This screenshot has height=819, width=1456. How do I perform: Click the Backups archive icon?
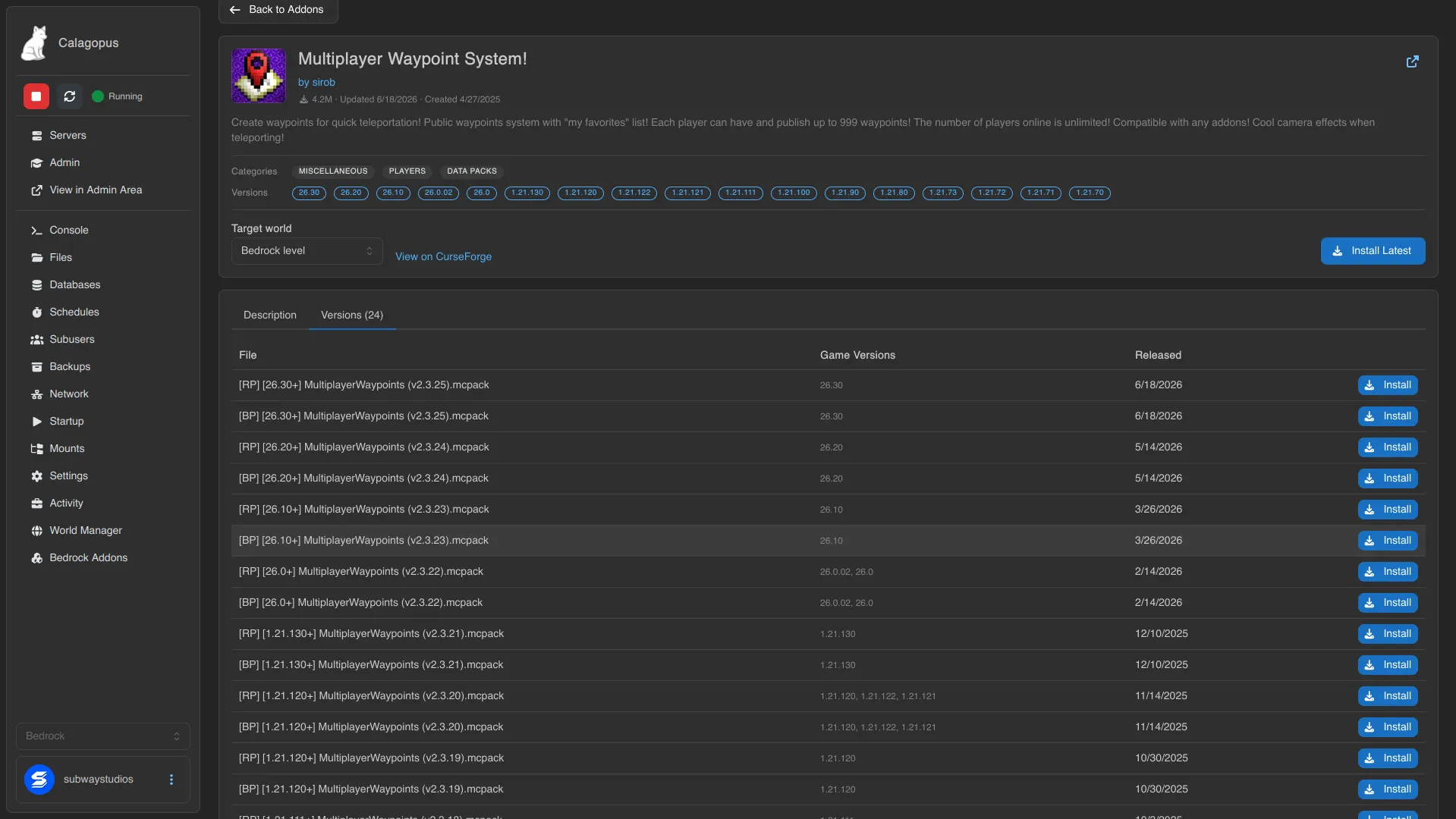[36, 367]
